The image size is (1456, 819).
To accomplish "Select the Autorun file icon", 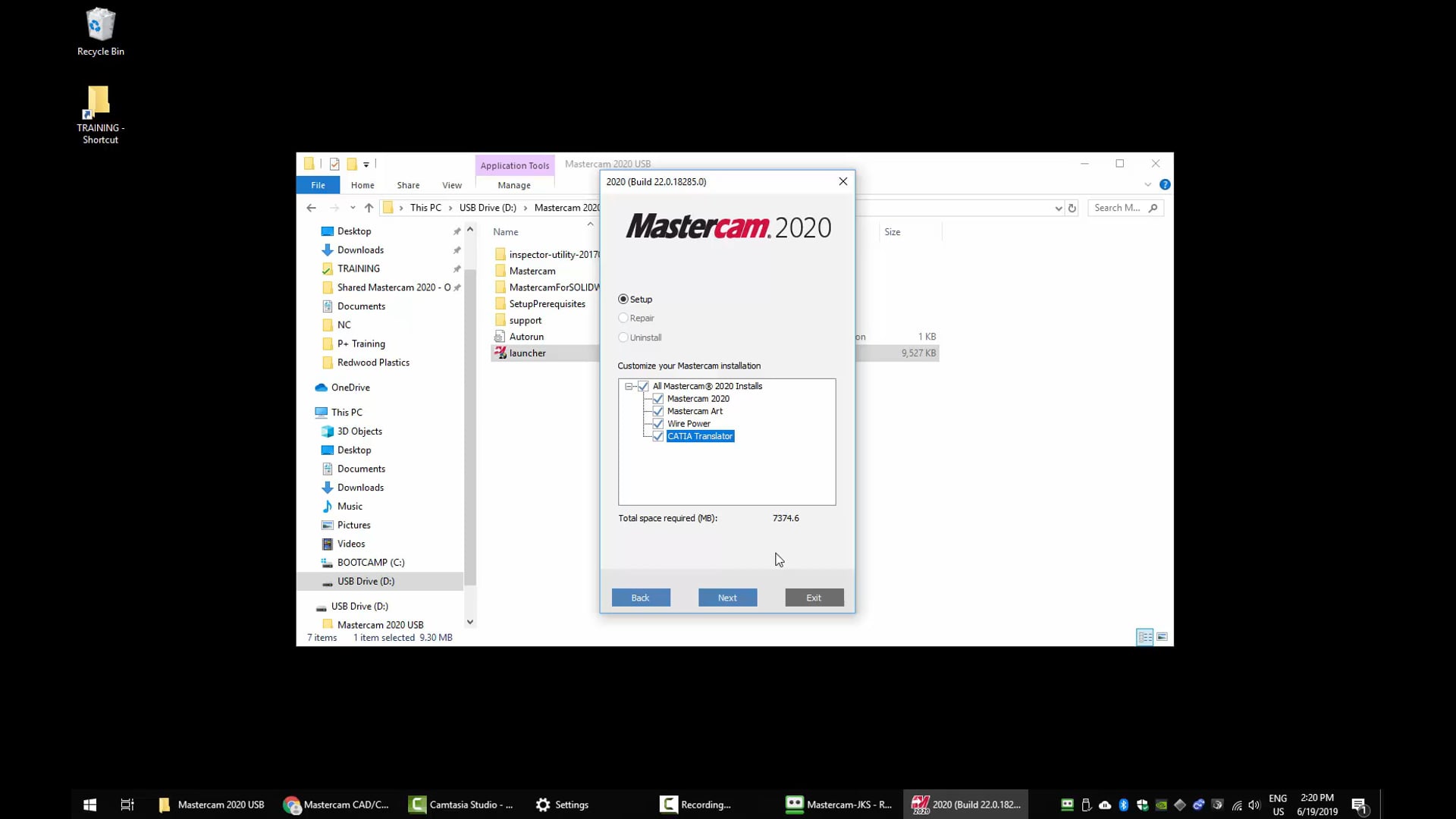I will [500, 337].
